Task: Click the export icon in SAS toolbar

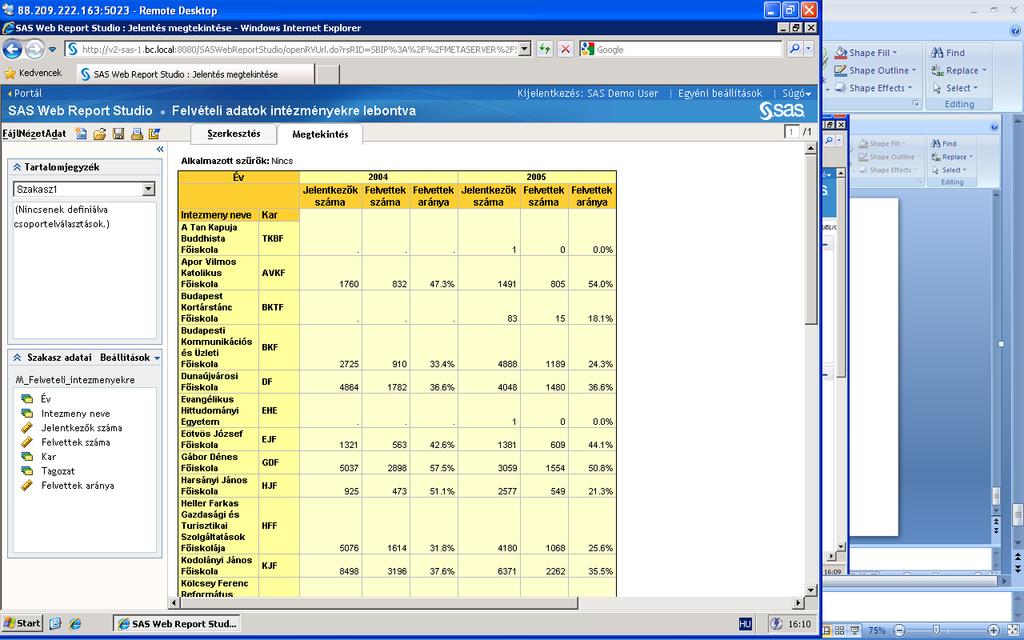Action: [154, 134]
